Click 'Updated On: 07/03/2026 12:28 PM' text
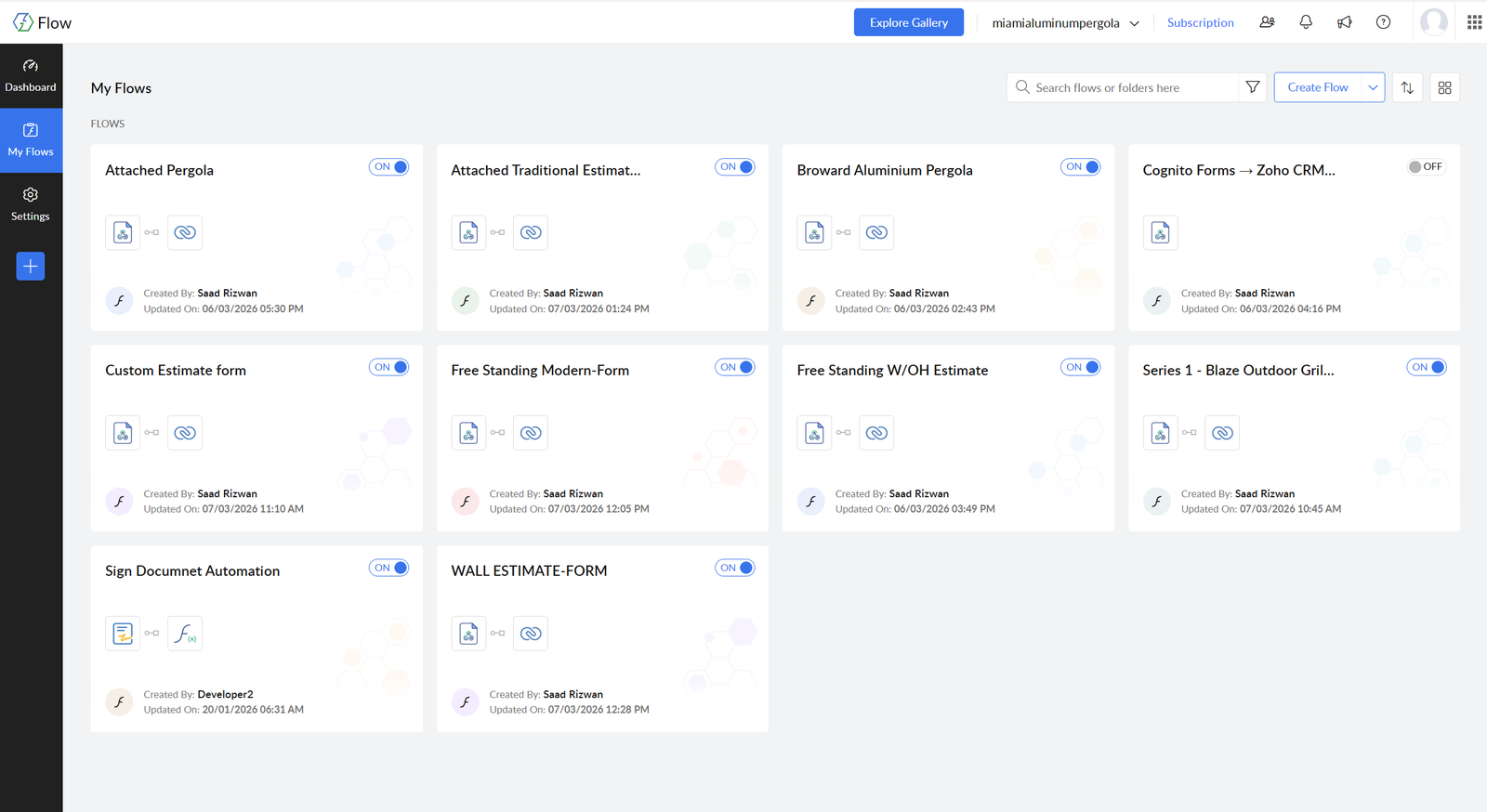This screenshot has width=1487, height=812. pos(569,710)
